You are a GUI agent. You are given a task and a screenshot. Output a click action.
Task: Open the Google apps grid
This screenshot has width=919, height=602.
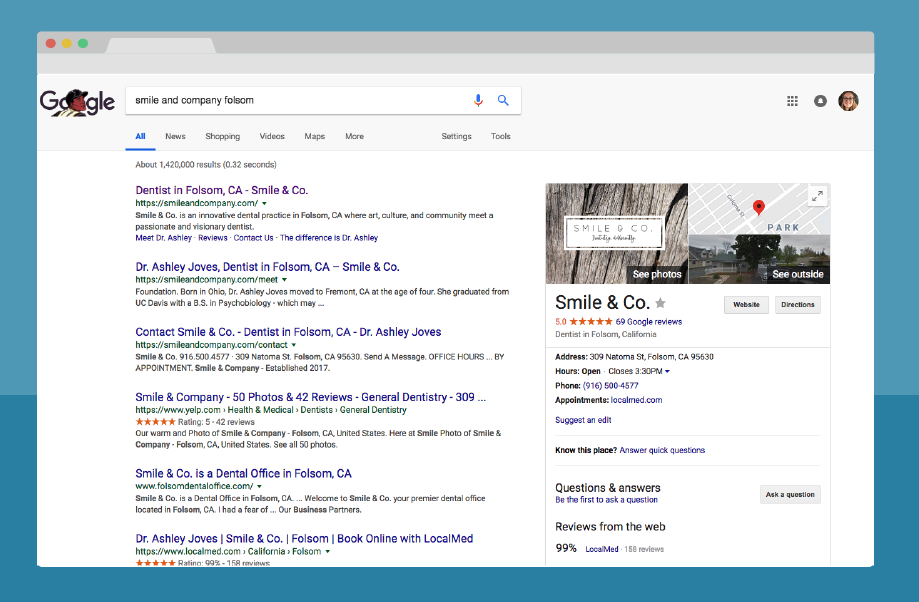click(x=792, y=101)
